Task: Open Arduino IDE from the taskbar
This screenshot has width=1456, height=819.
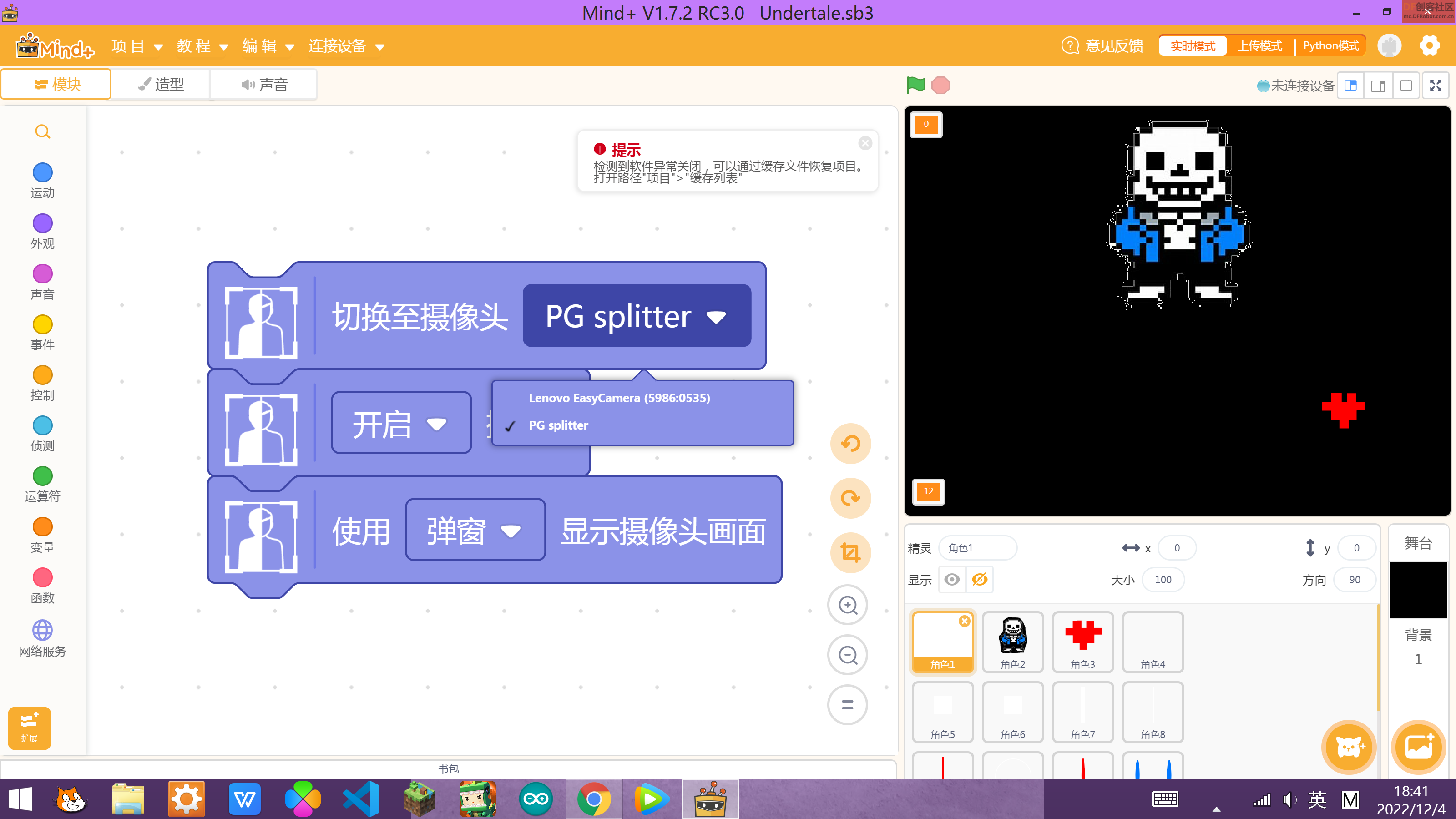Action: 535,799
